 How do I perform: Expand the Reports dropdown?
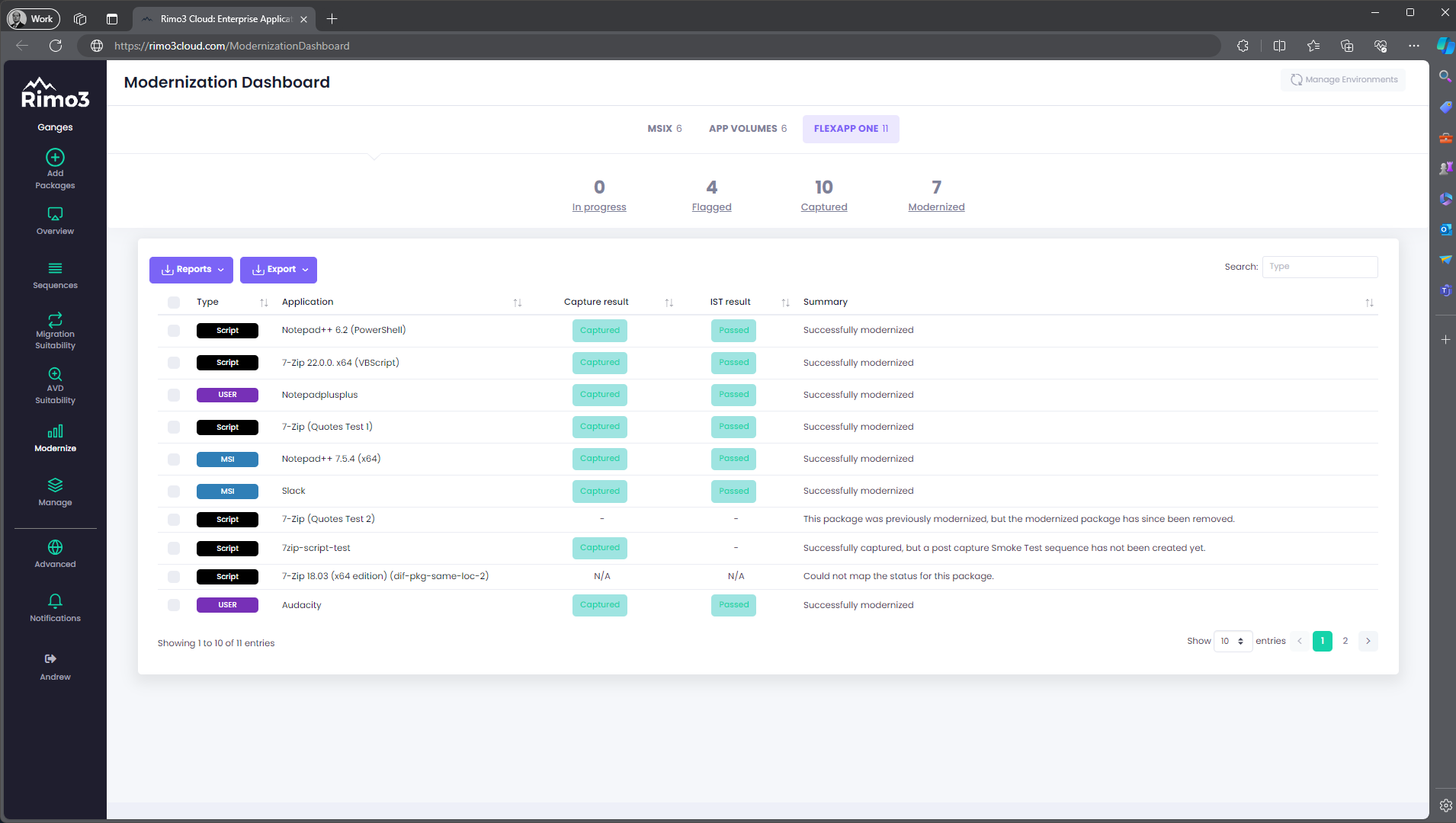(x=191, y=270)
